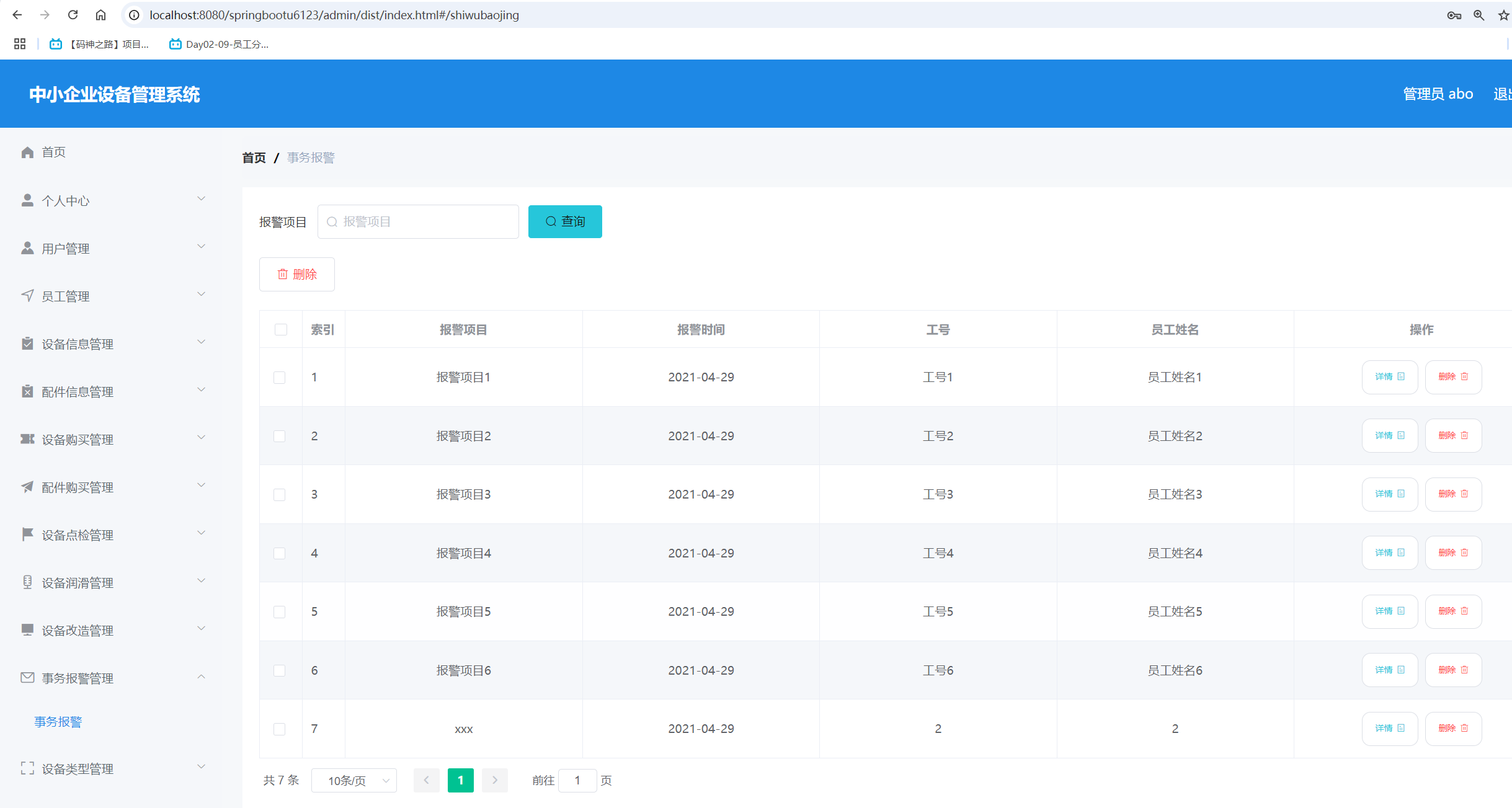Check the checkbox for row 报警项目3
The width and height of the screenshot is (1512, 808).
click(280, 495)
